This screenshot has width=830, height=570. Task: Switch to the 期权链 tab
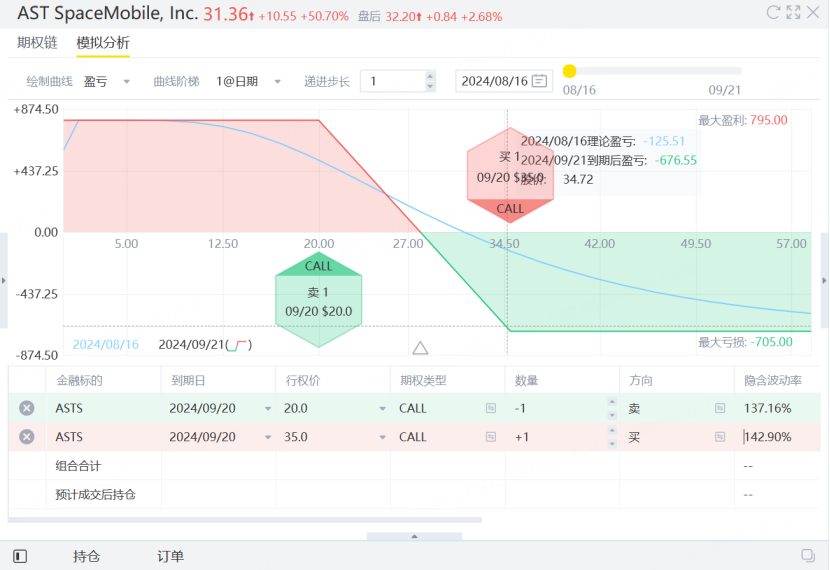pyautogui.click(x=36, y=43)
